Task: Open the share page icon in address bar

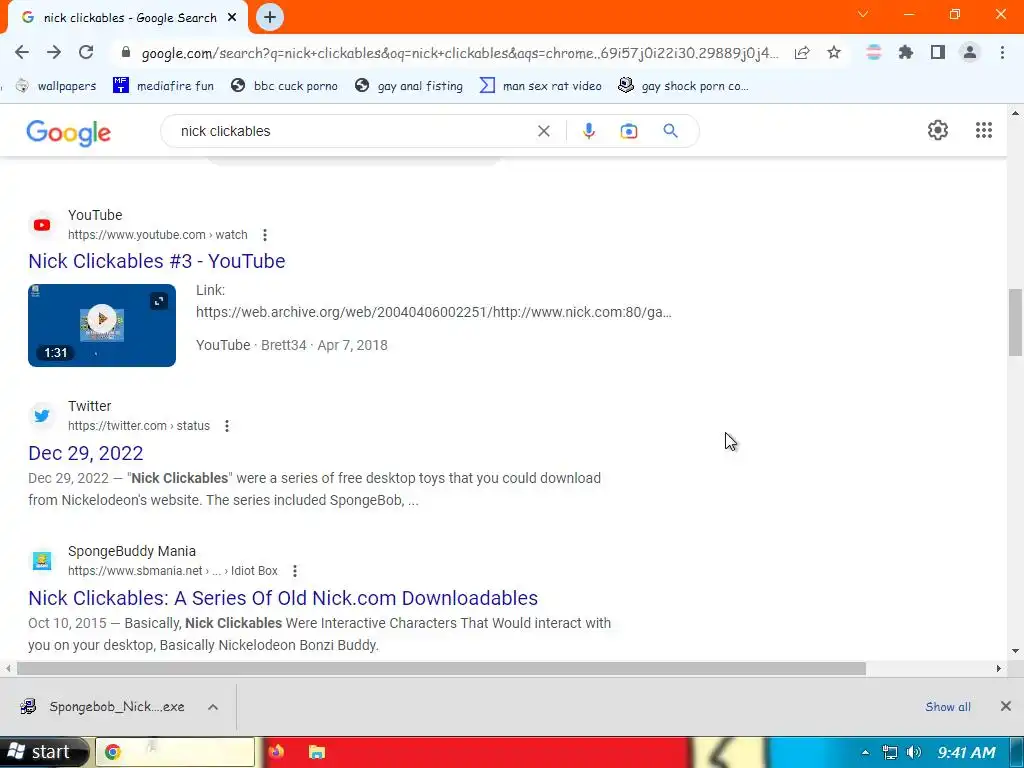Action: (x=802, y=53)
